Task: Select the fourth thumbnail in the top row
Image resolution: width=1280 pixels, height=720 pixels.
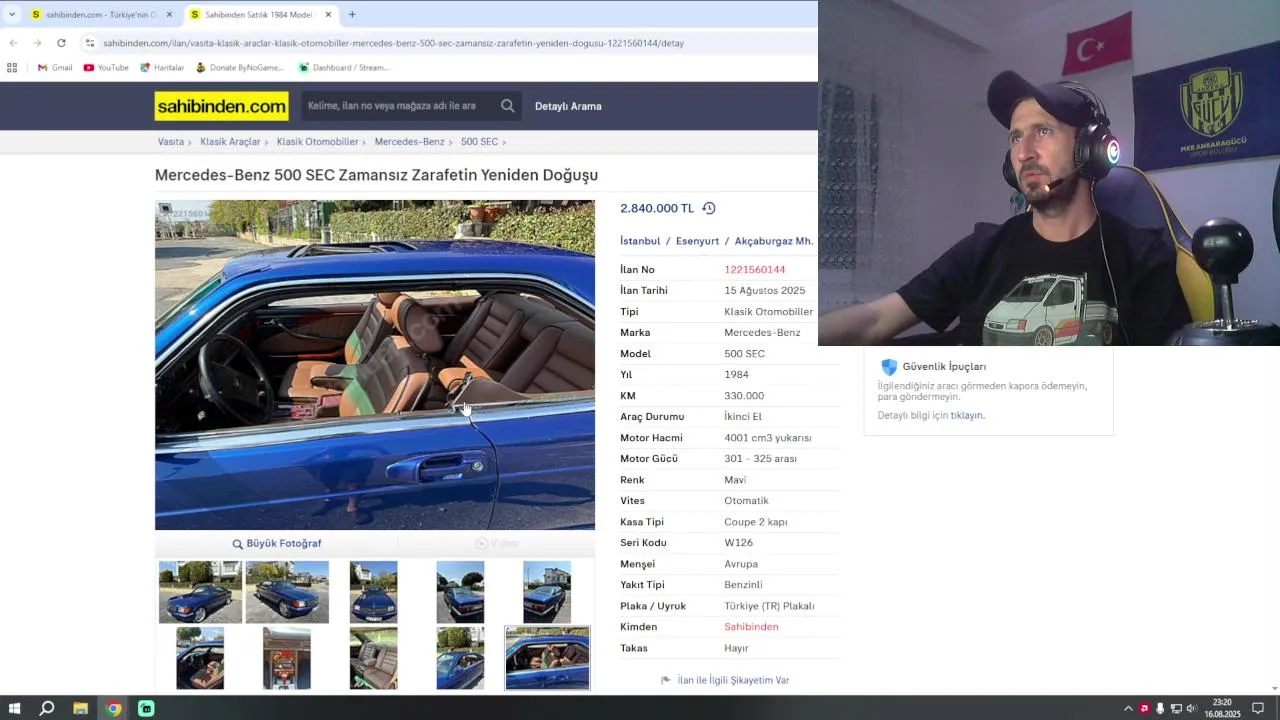Action: click(x=460, y=592)
